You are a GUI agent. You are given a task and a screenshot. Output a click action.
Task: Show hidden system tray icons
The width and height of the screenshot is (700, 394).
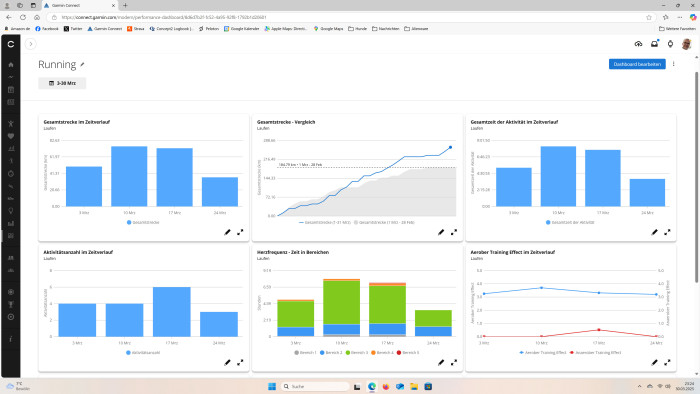[x=639, y=386]
